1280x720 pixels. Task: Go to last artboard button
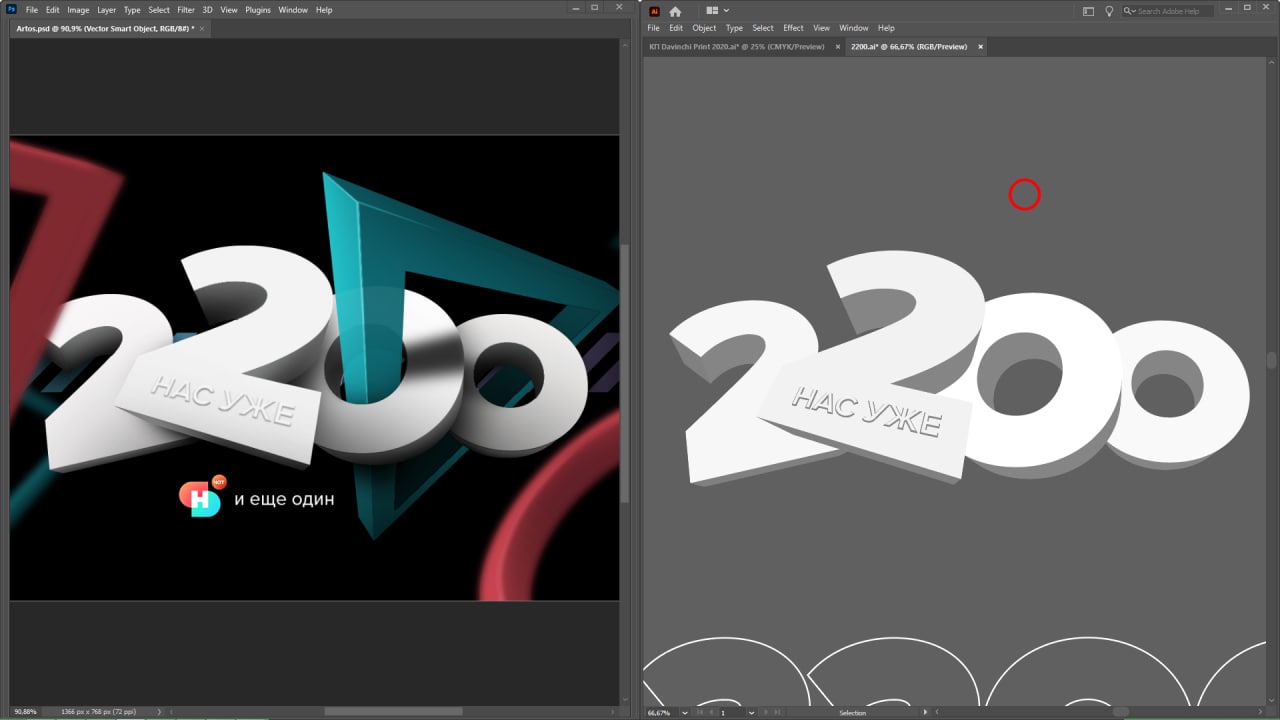click(x=777, y=713)
